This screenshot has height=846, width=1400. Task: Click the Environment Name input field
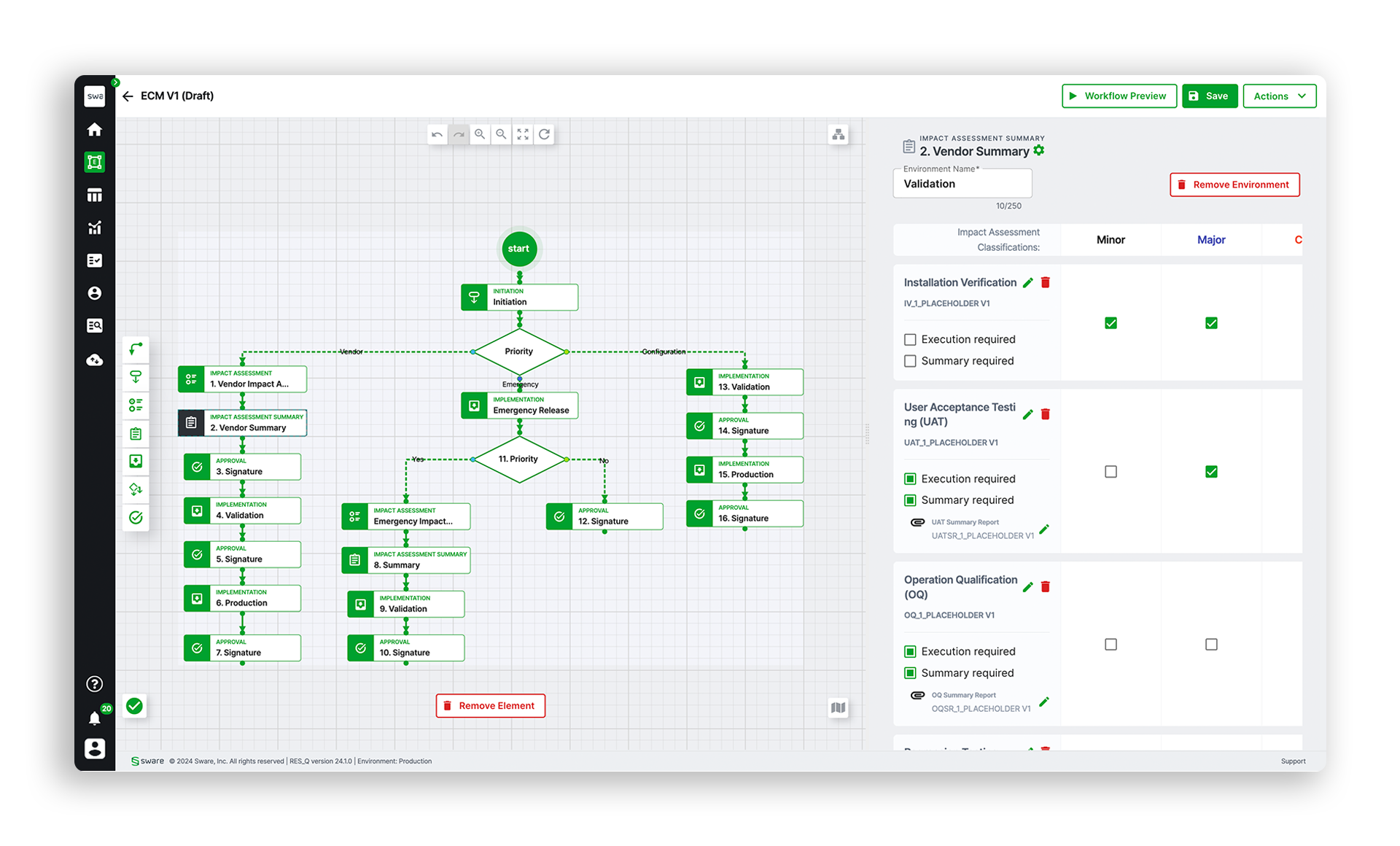pyautogui.click(x=962, y=184)
